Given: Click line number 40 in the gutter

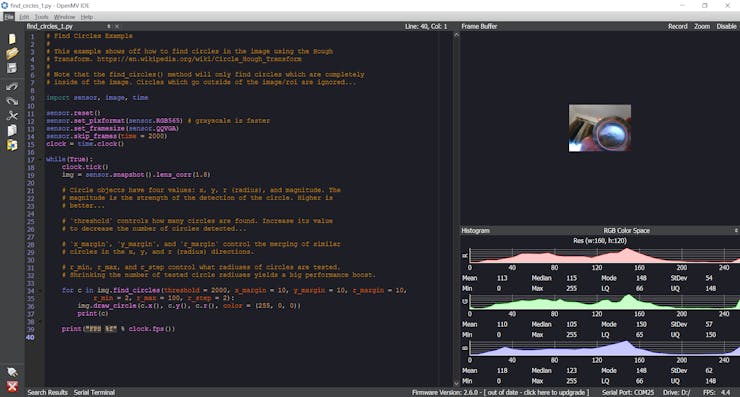Looking at the screenshot, I should point(30,337).
